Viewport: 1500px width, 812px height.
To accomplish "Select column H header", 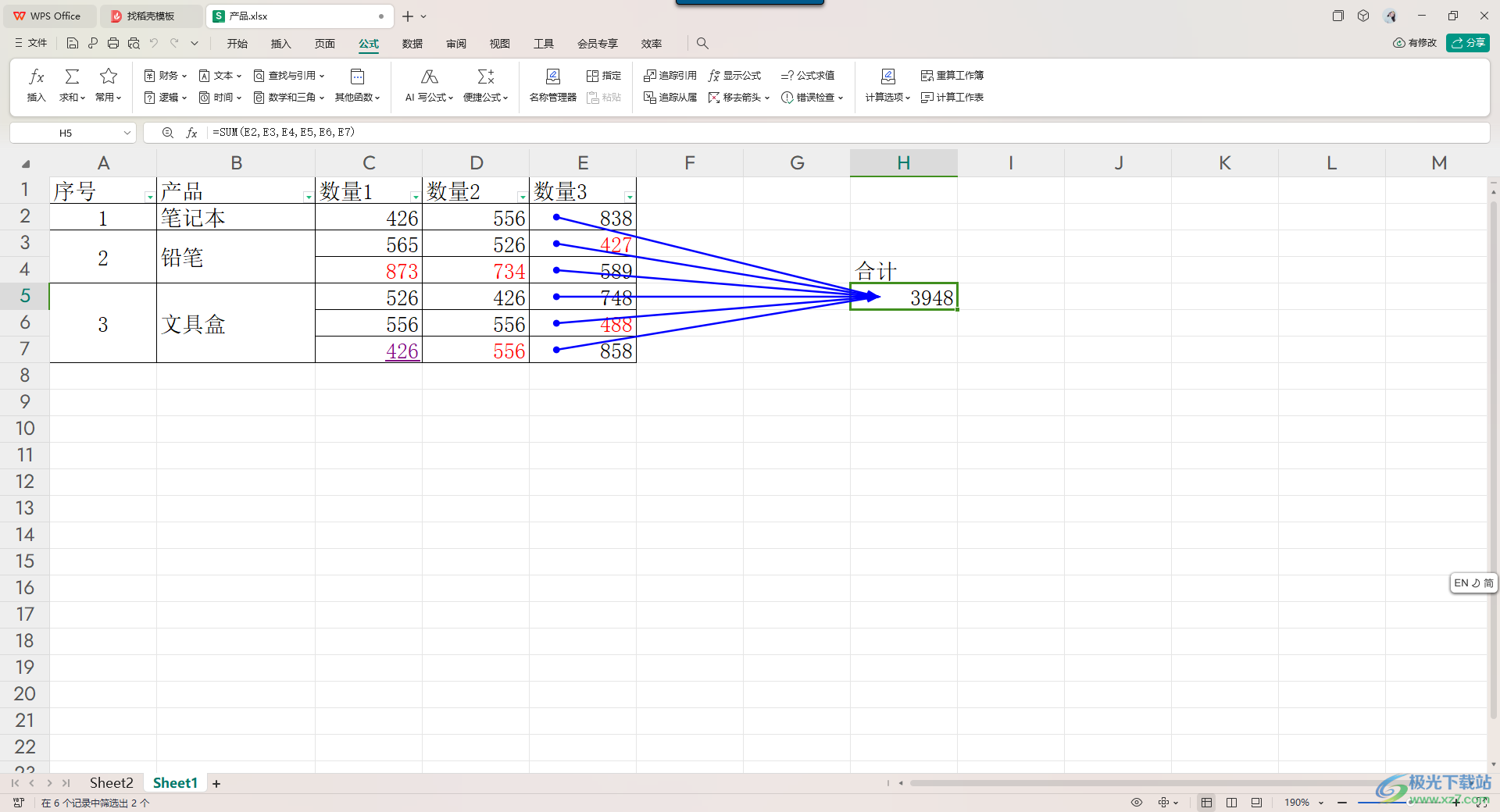I will (904, 162).
